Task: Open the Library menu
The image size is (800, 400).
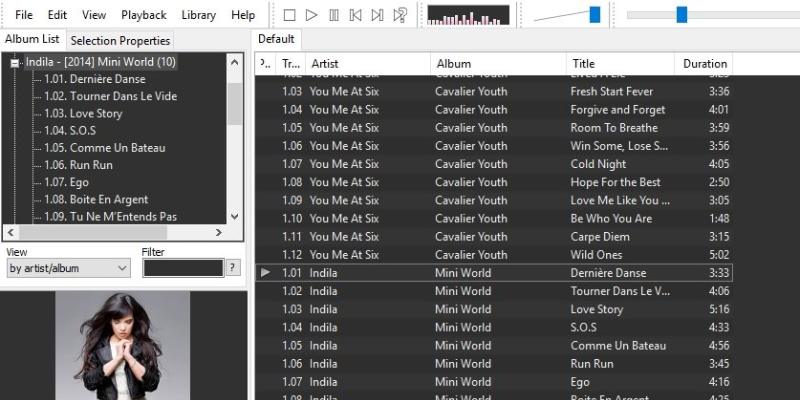Action: coord(198,15)
